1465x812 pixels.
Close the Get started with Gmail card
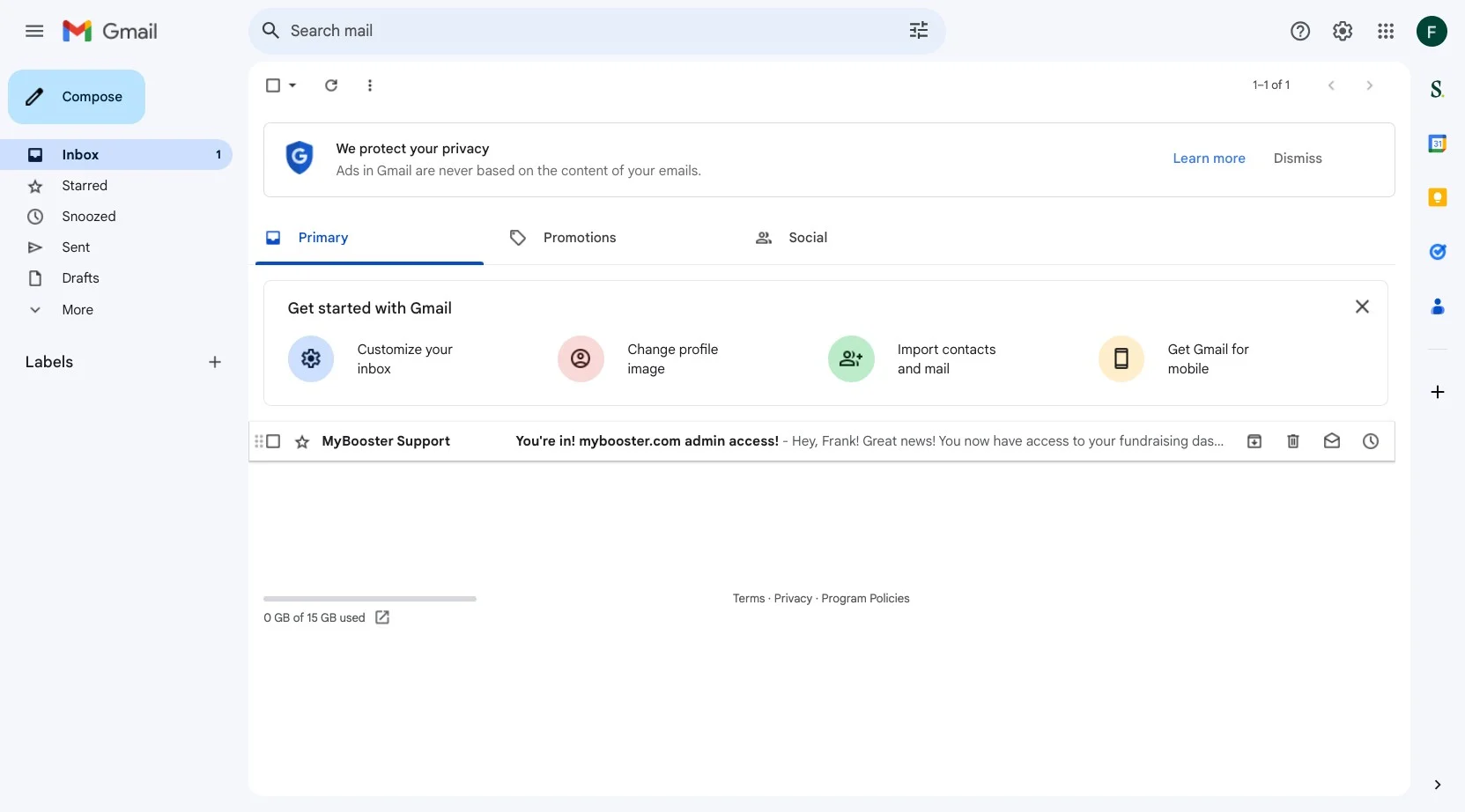pyautogui.click(x=1362, y=306)
